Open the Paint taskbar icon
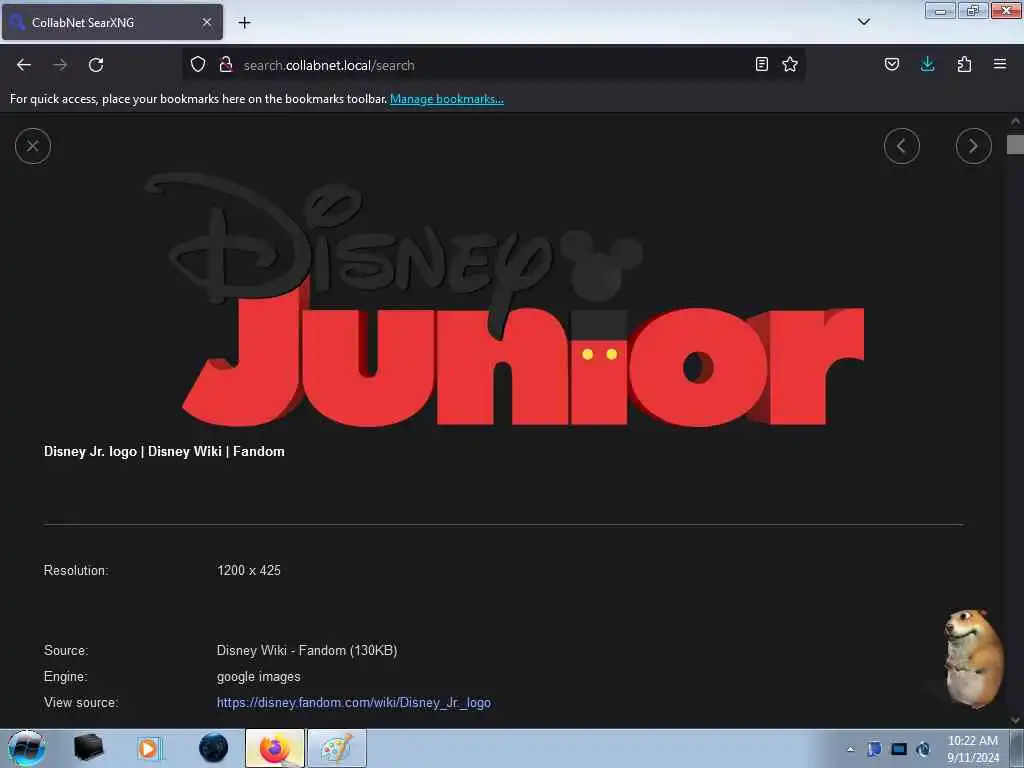1024x768 pixels. point(336,748)
